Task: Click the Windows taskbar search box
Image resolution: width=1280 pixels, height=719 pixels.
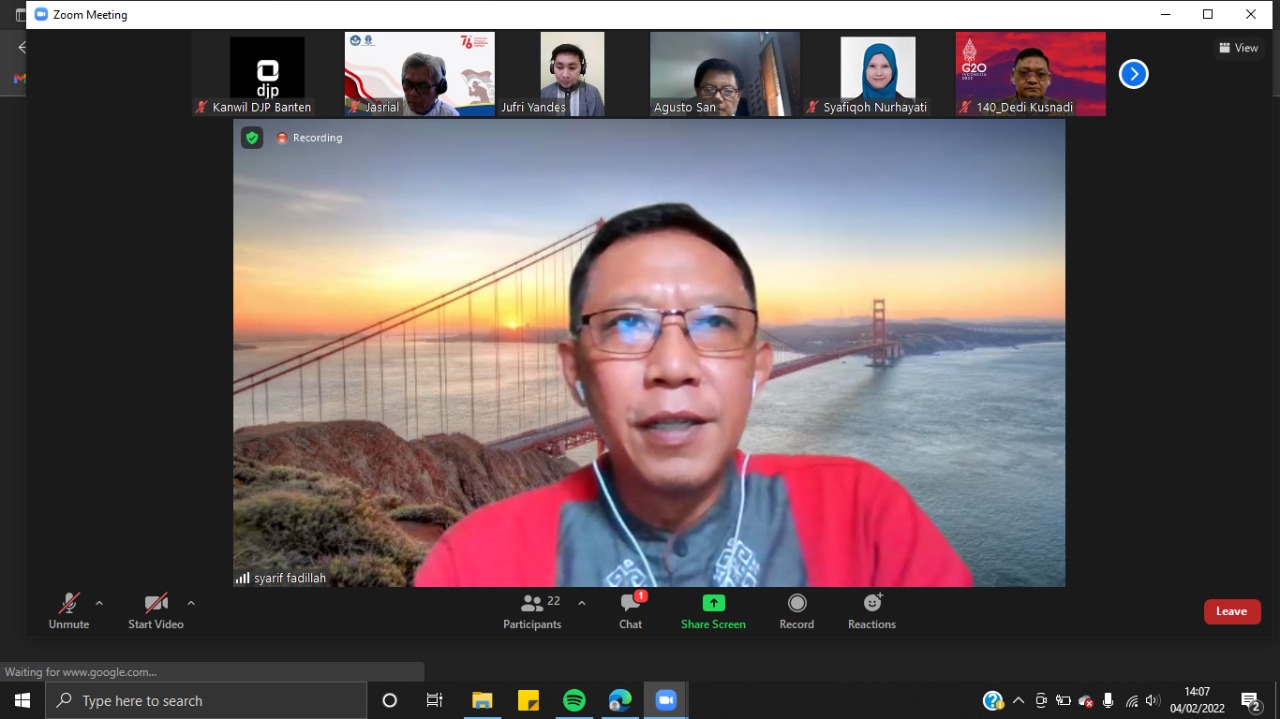Action: (206, 700)
